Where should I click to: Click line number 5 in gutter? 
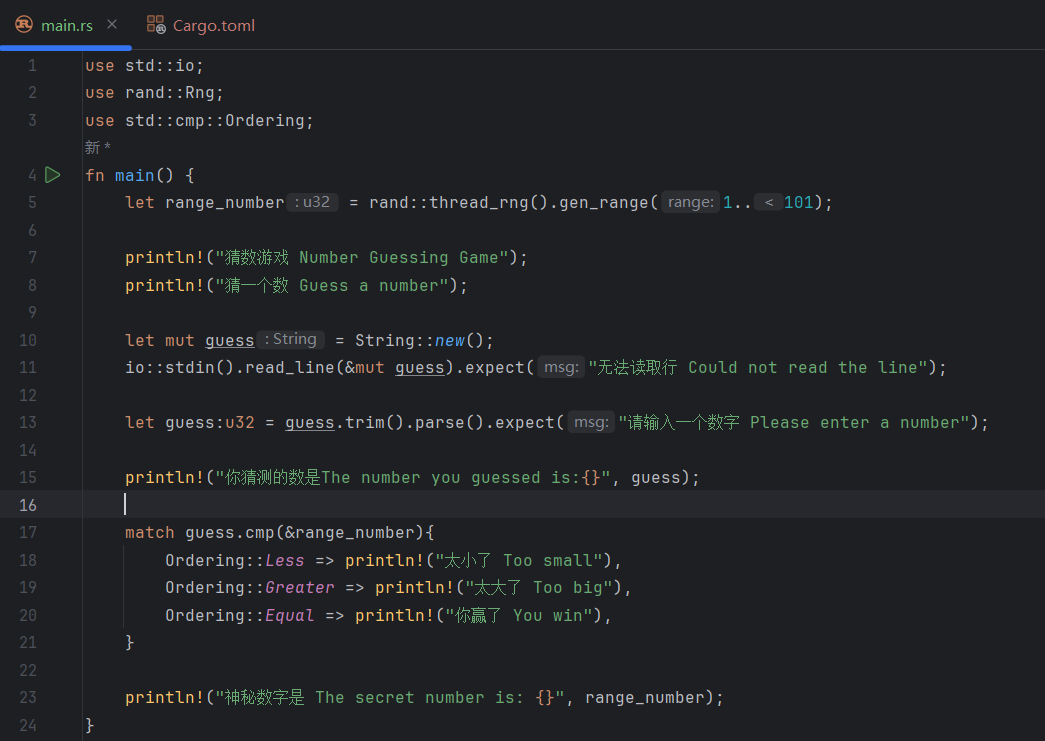(32, 203)
